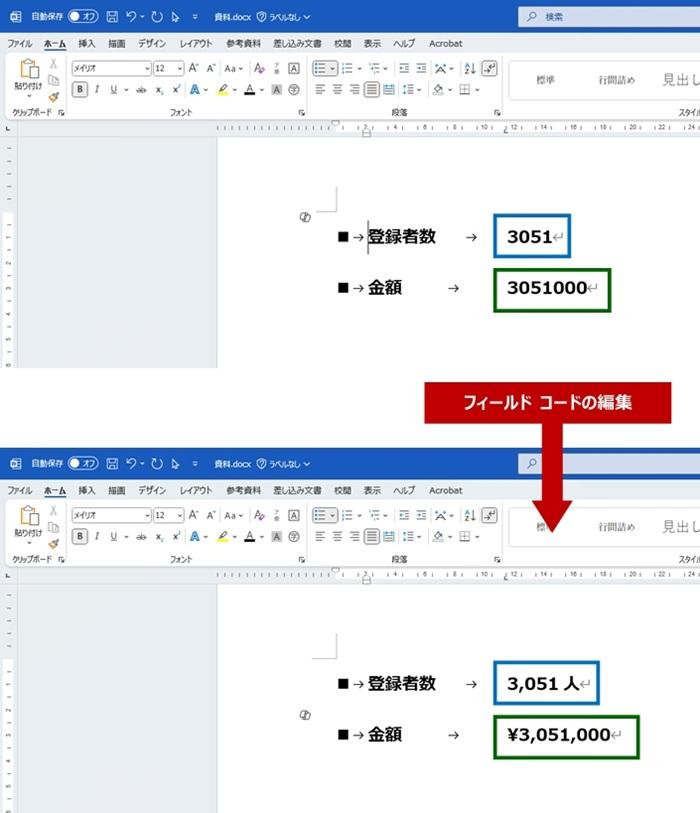Click Italic button in the lower Word window
700x813 pixels.
click(96, 536)
